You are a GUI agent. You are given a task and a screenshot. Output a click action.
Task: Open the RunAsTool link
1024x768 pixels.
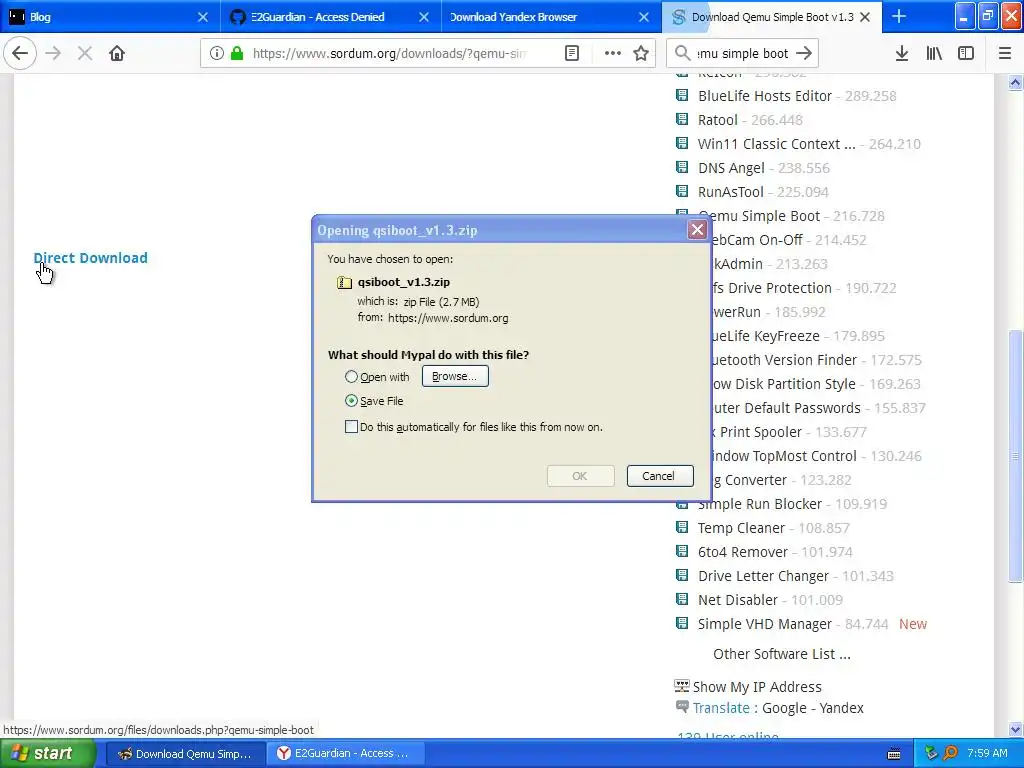[730, 192]
